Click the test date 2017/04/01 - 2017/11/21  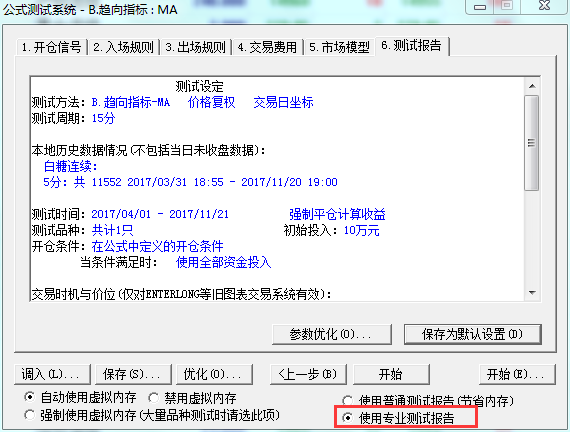[160, 214]
